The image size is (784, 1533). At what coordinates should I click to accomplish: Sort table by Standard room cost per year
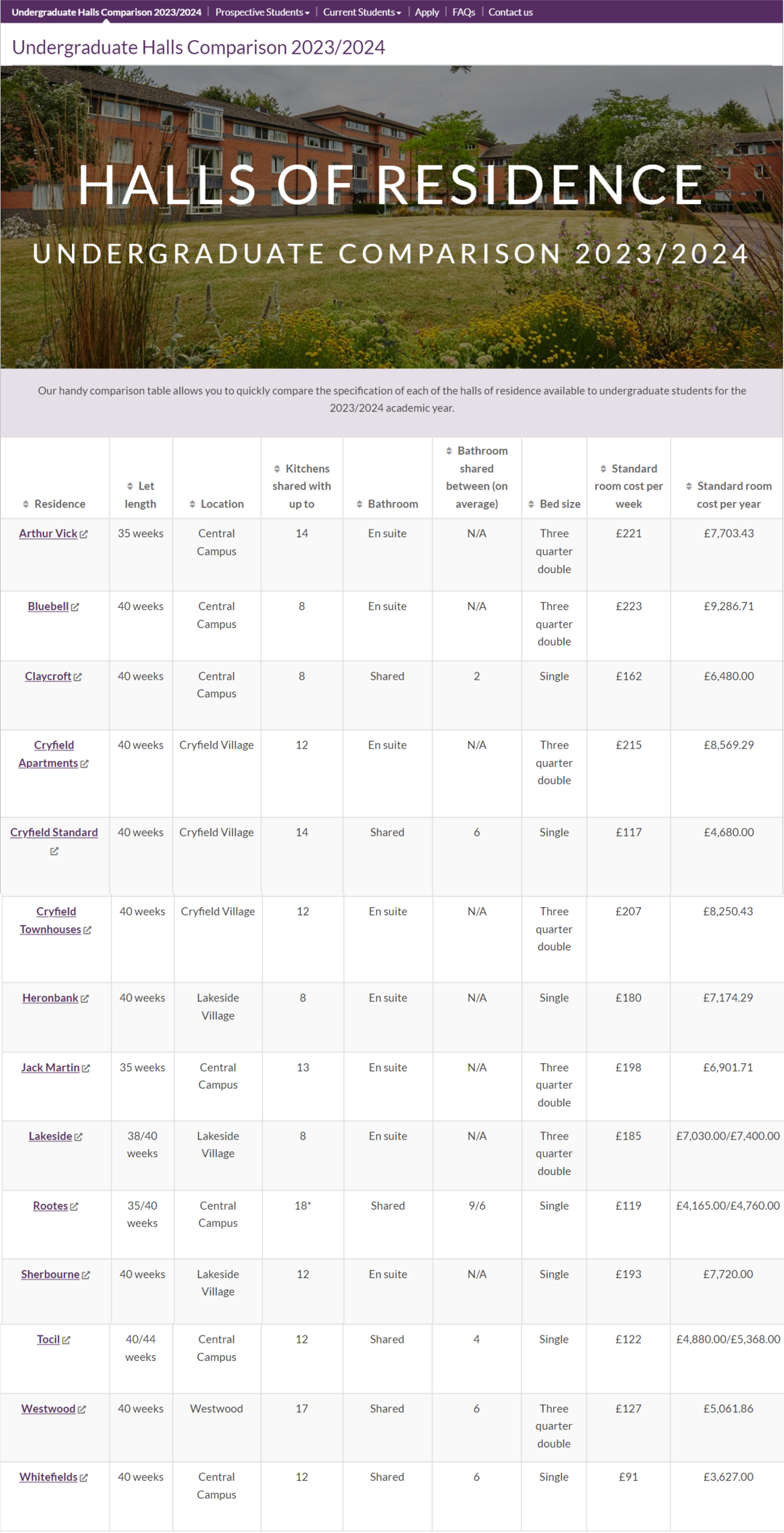pos(689,487)
